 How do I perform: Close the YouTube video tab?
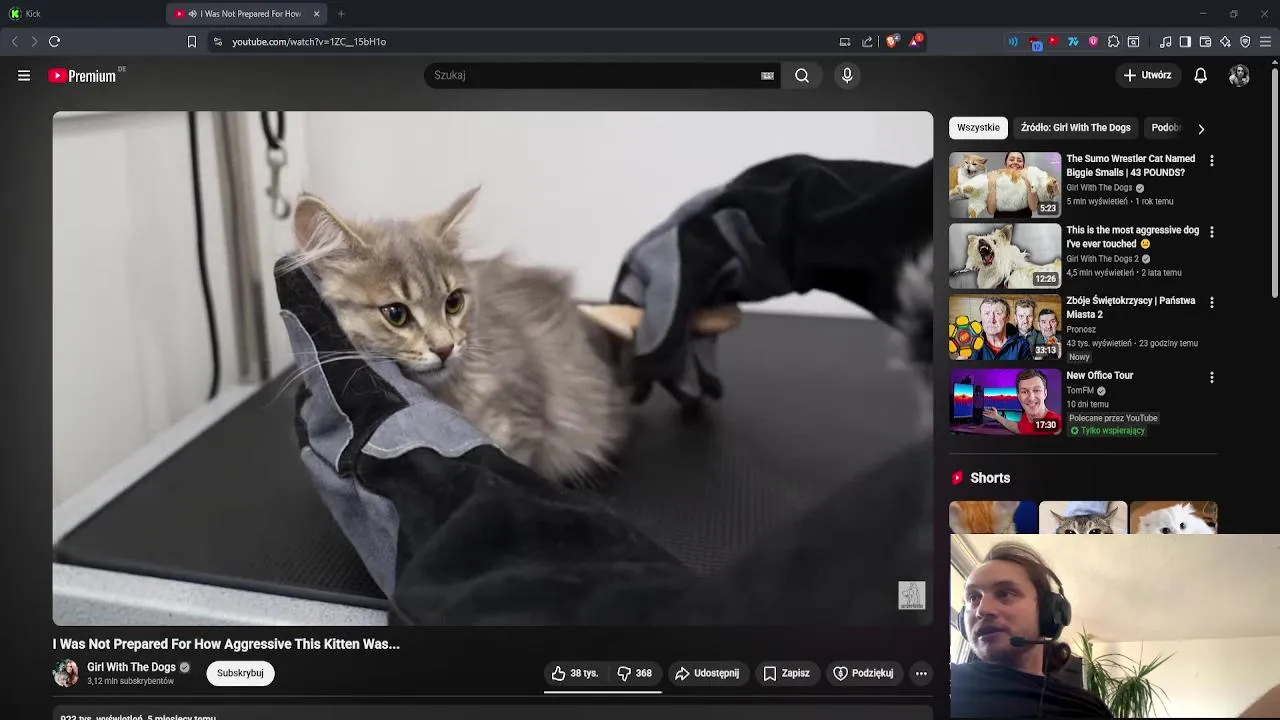(x=316, y=13)
